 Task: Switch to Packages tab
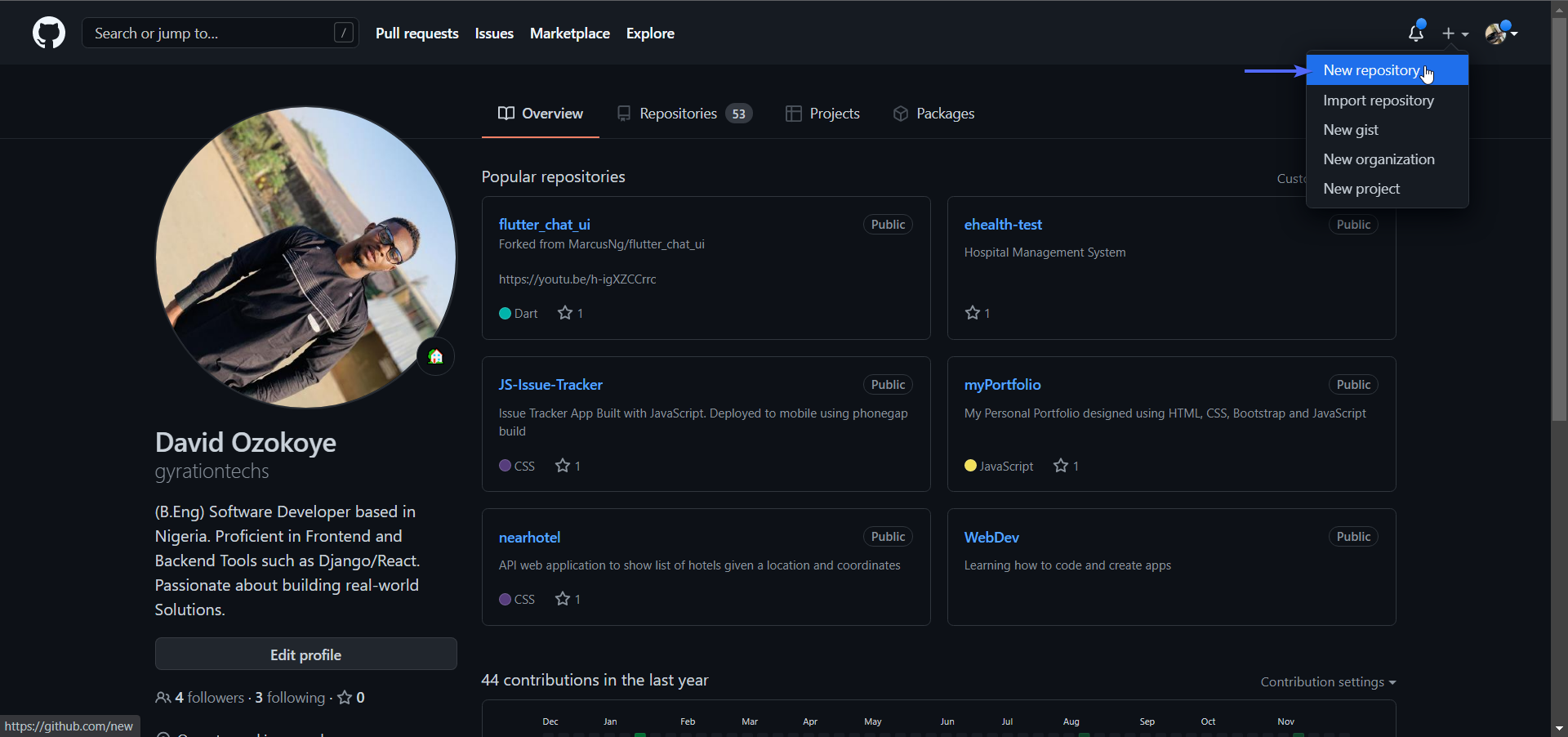pos(933,114)
